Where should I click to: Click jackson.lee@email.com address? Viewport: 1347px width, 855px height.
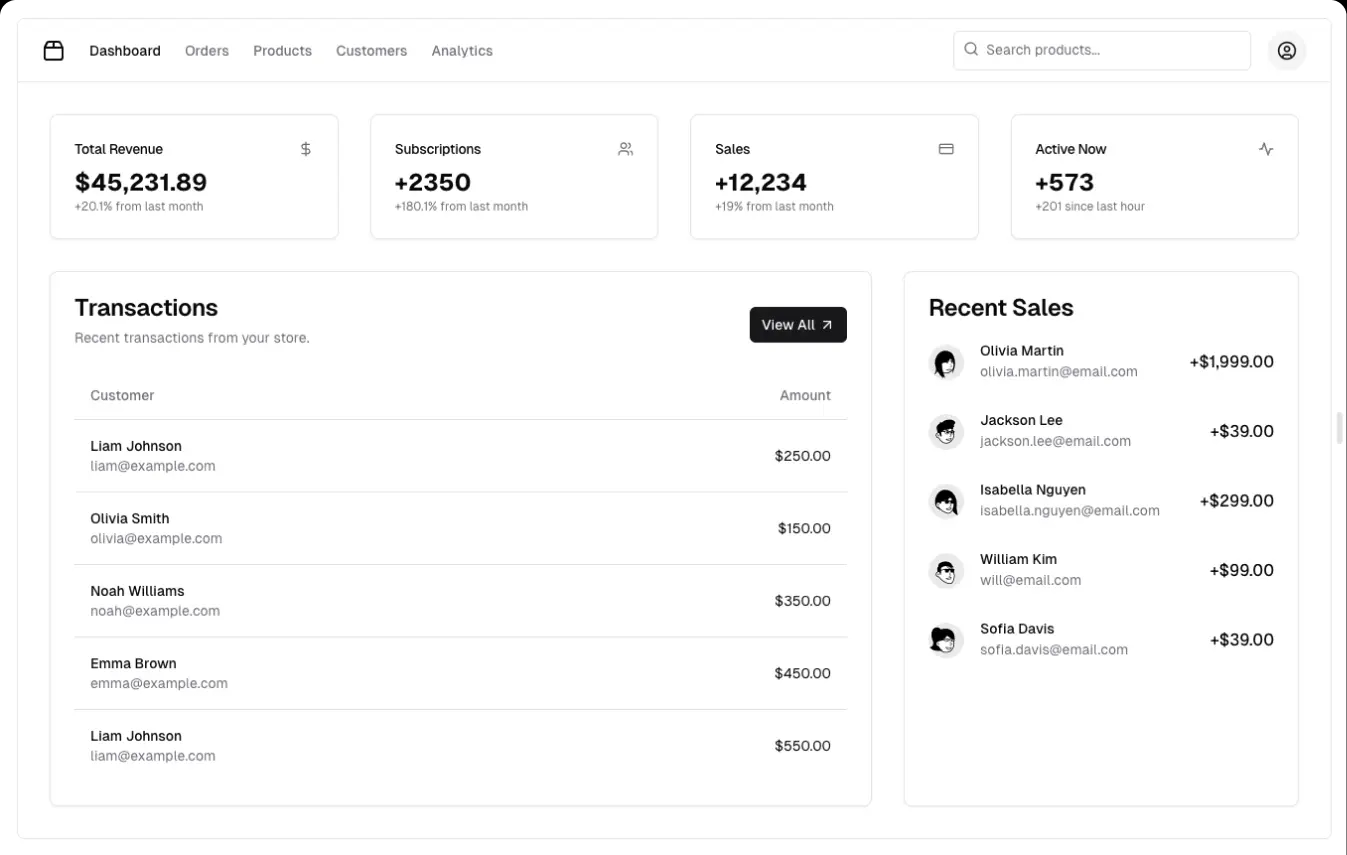coord(1055,441)
